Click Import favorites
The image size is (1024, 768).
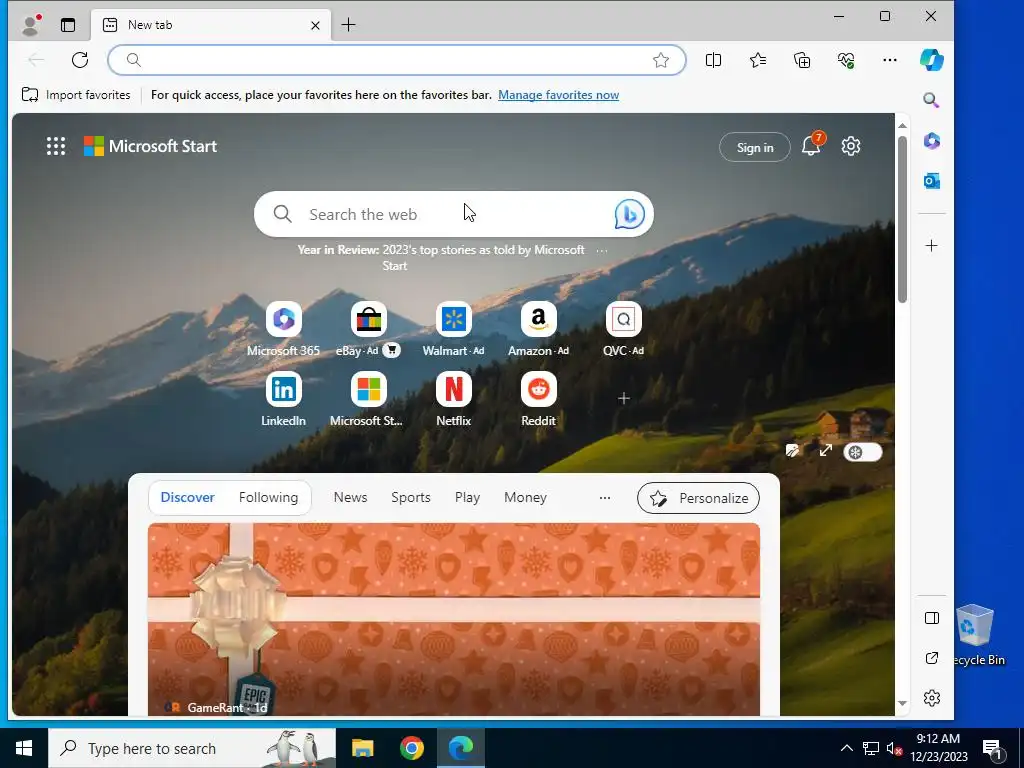76,95
